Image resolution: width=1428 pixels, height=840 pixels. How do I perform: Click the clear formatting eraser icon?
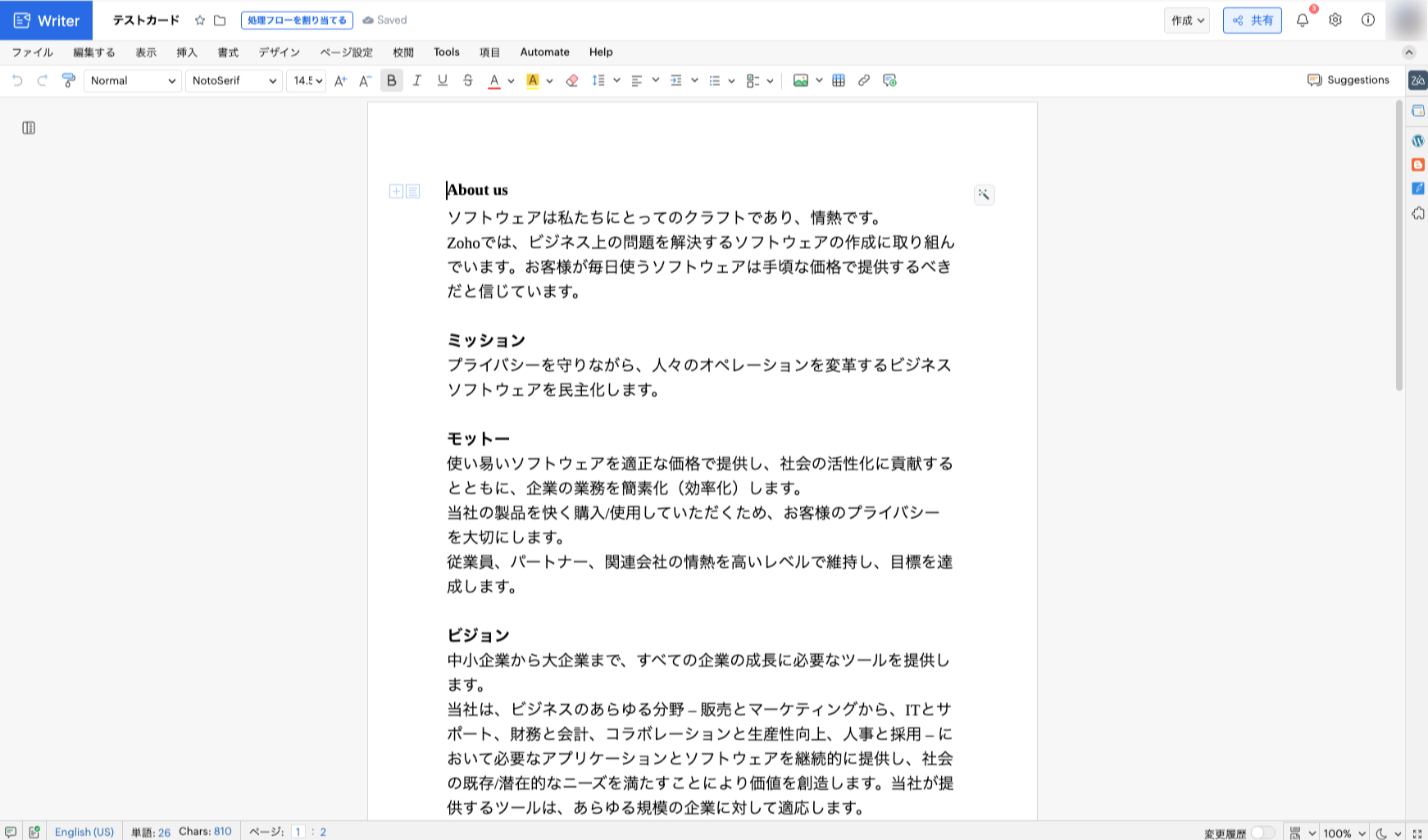click(x=572, y=80)
